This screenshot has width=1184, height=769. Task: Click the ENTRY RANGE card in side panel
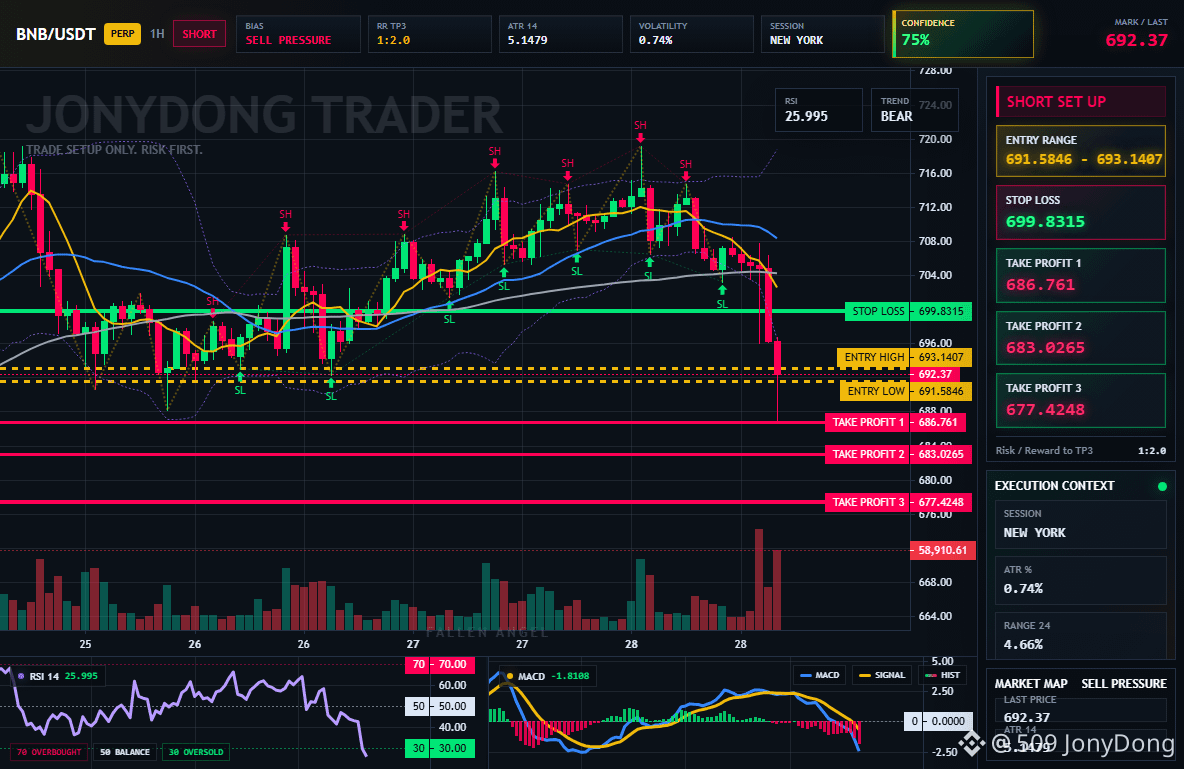(x=1081, y=151)
